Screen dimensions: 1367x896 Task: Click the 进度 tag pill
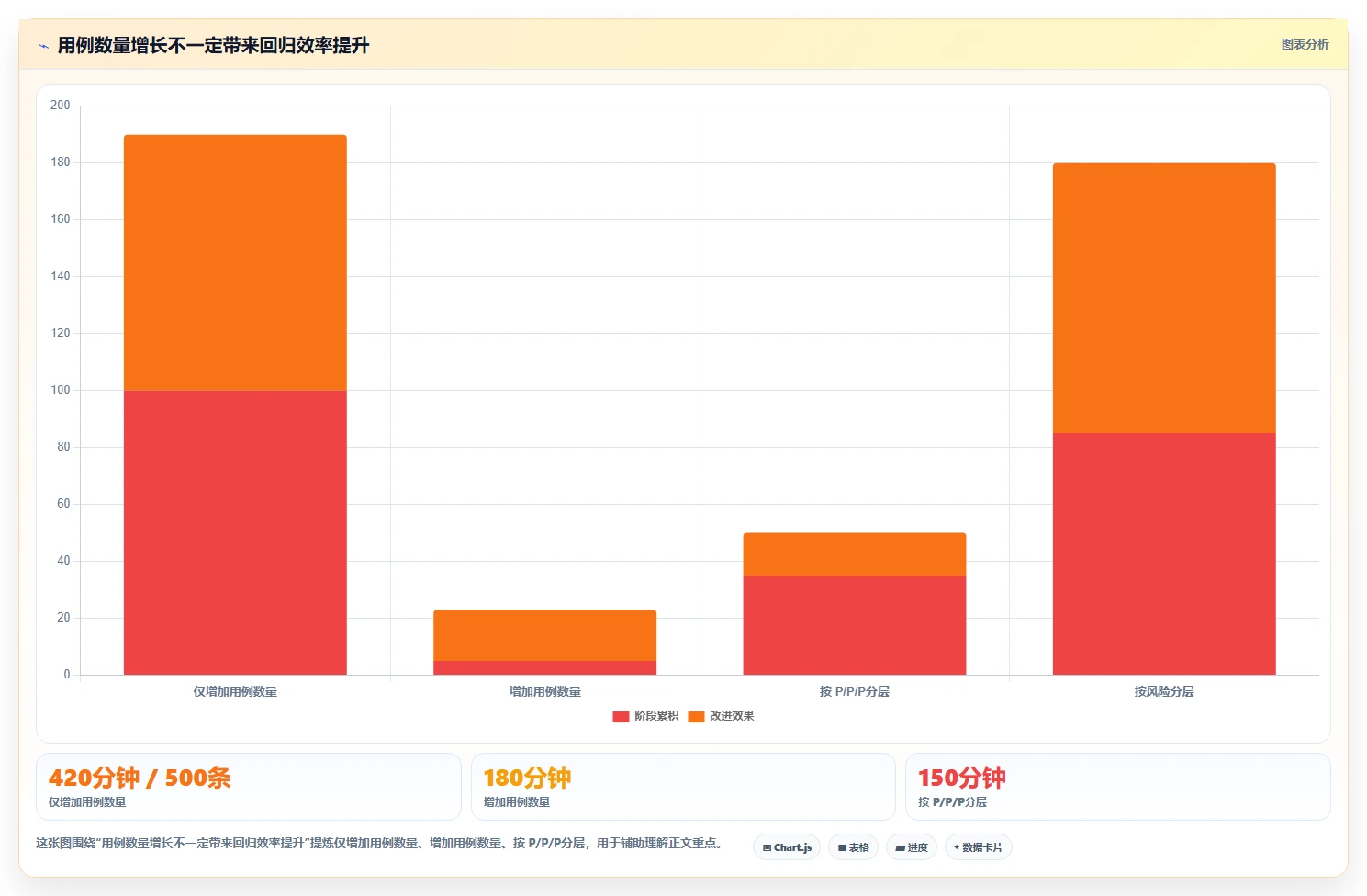coord(912,847)
